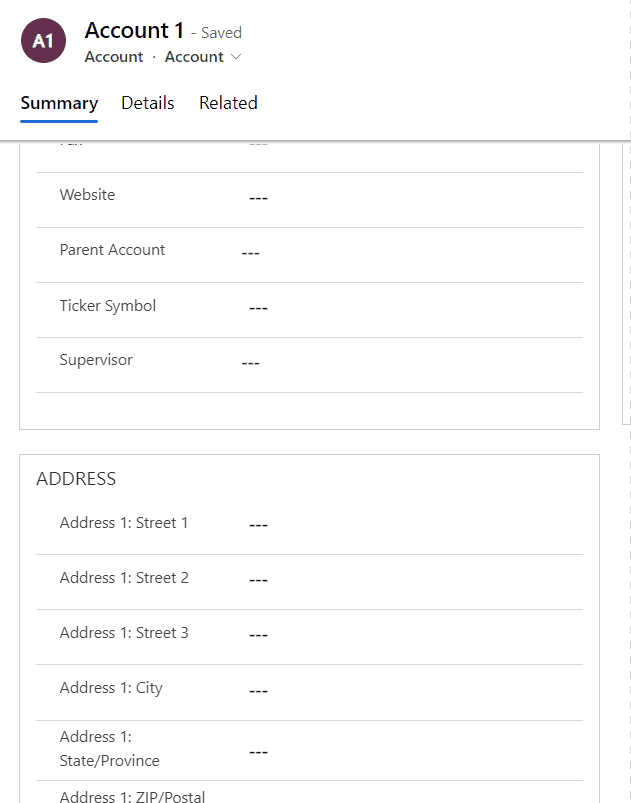The image size is (631, 803).
Task: Select the Supervisor lookup field
Action: pos(250,363)
